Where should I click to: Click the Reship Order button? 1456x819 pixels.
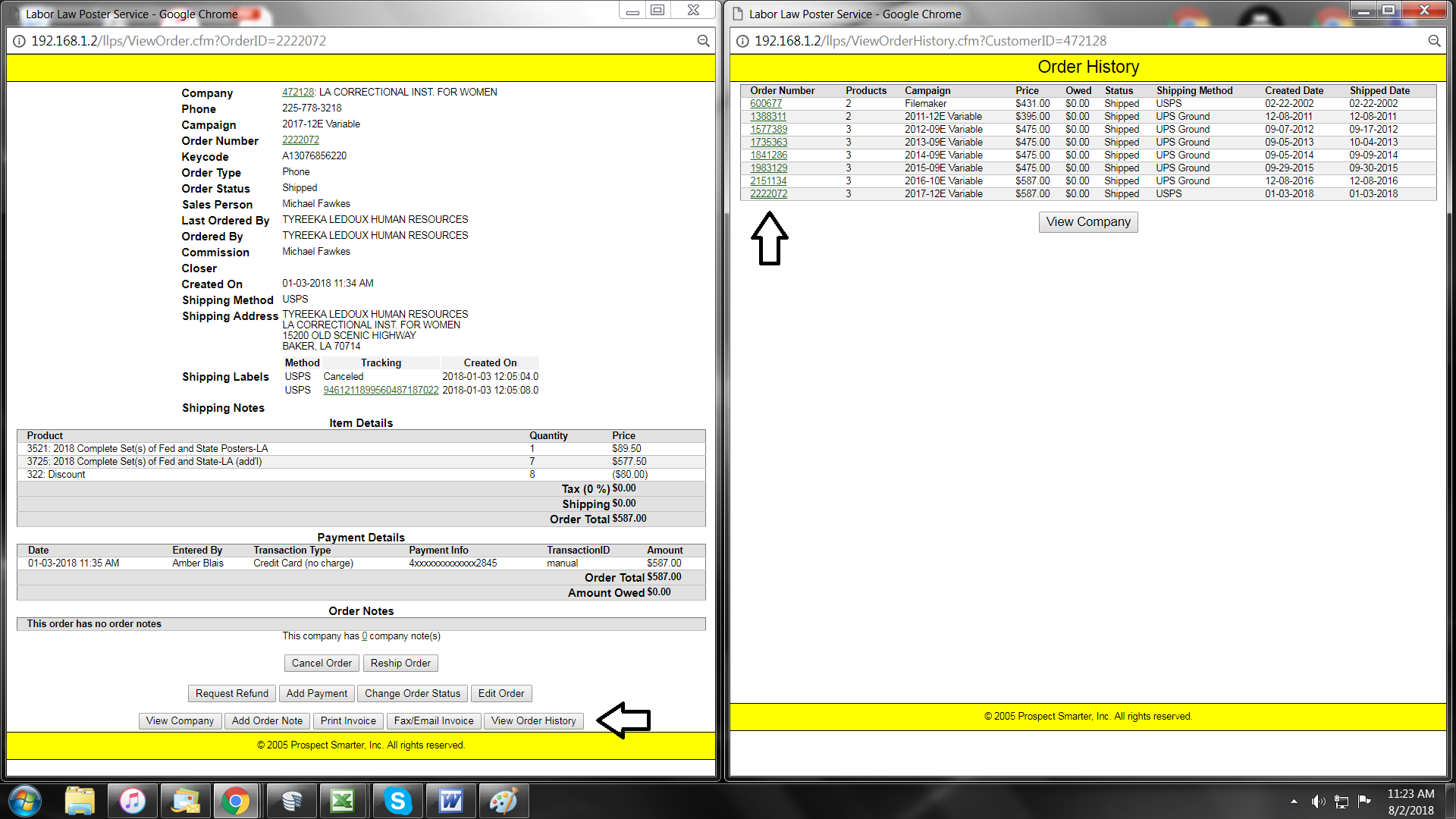(x=400, y=664)
